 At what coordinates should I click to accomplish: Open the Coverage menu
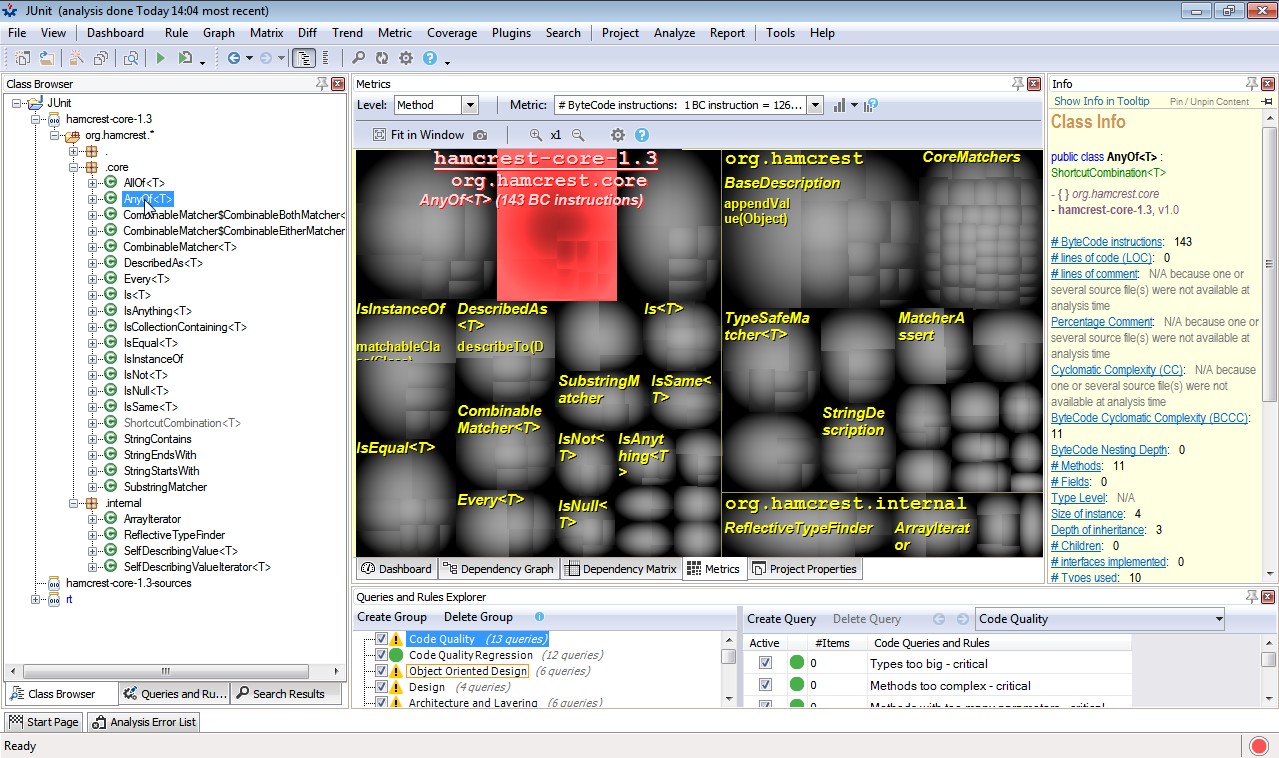[452, 33]
